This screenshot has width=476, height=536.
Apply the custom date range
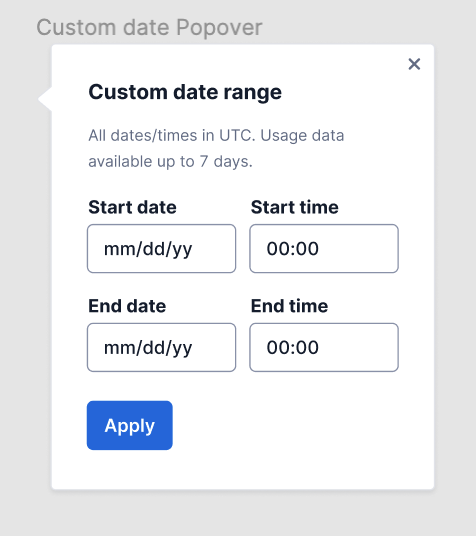(x=130, y=425)
